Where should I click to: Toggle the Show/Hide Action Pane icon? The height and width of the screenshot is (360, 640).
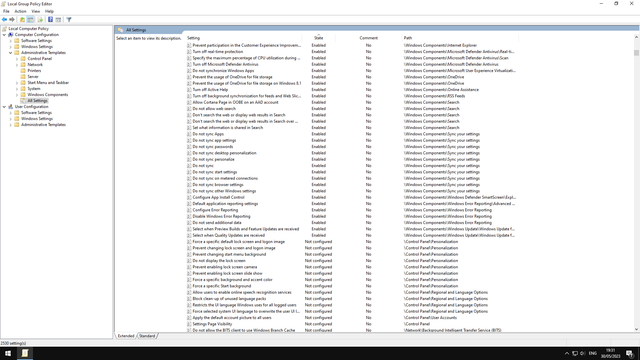(58, 20)
